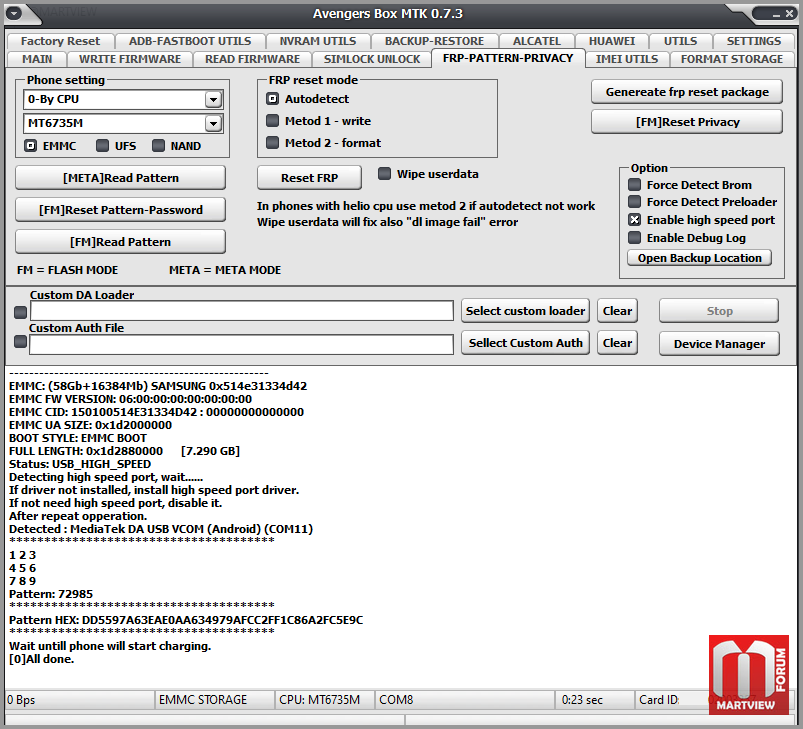This screenshot has height=729, width=803.
Task: Click the [FM]Read Pattern button
Action: 120,242
